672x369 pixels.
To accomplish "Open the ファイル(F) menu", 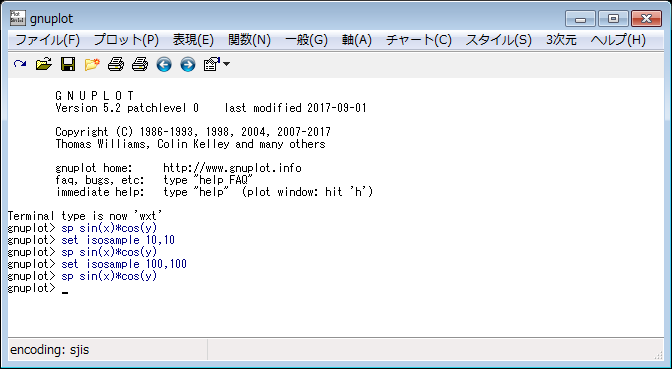I will pos(48,40).
